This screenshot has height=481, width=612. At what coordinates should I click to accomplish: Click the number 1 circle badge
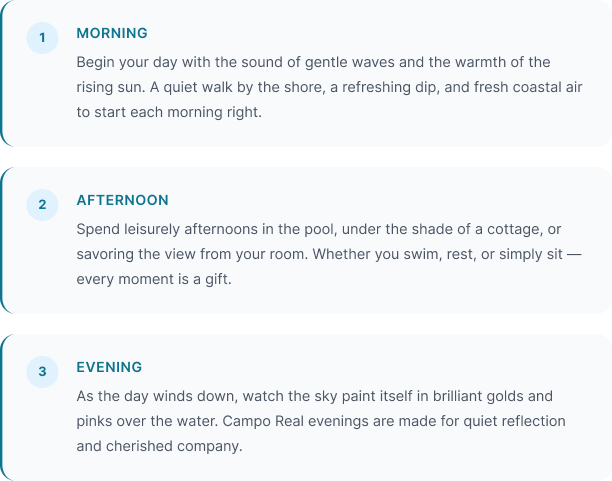pos(42,38)
